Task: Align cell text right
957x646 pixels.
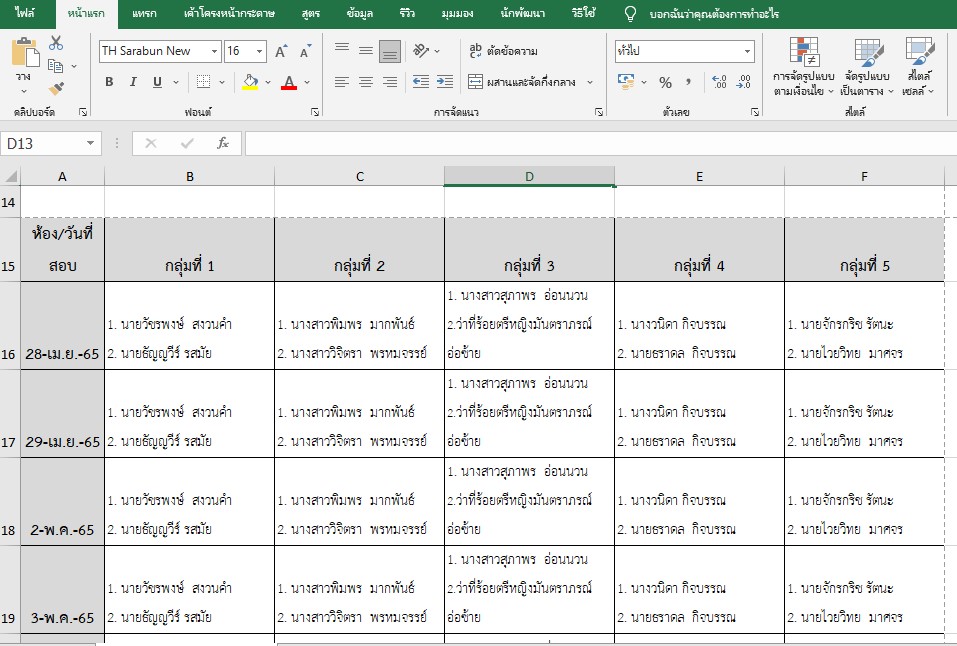Action: click(x=390, y=82)
